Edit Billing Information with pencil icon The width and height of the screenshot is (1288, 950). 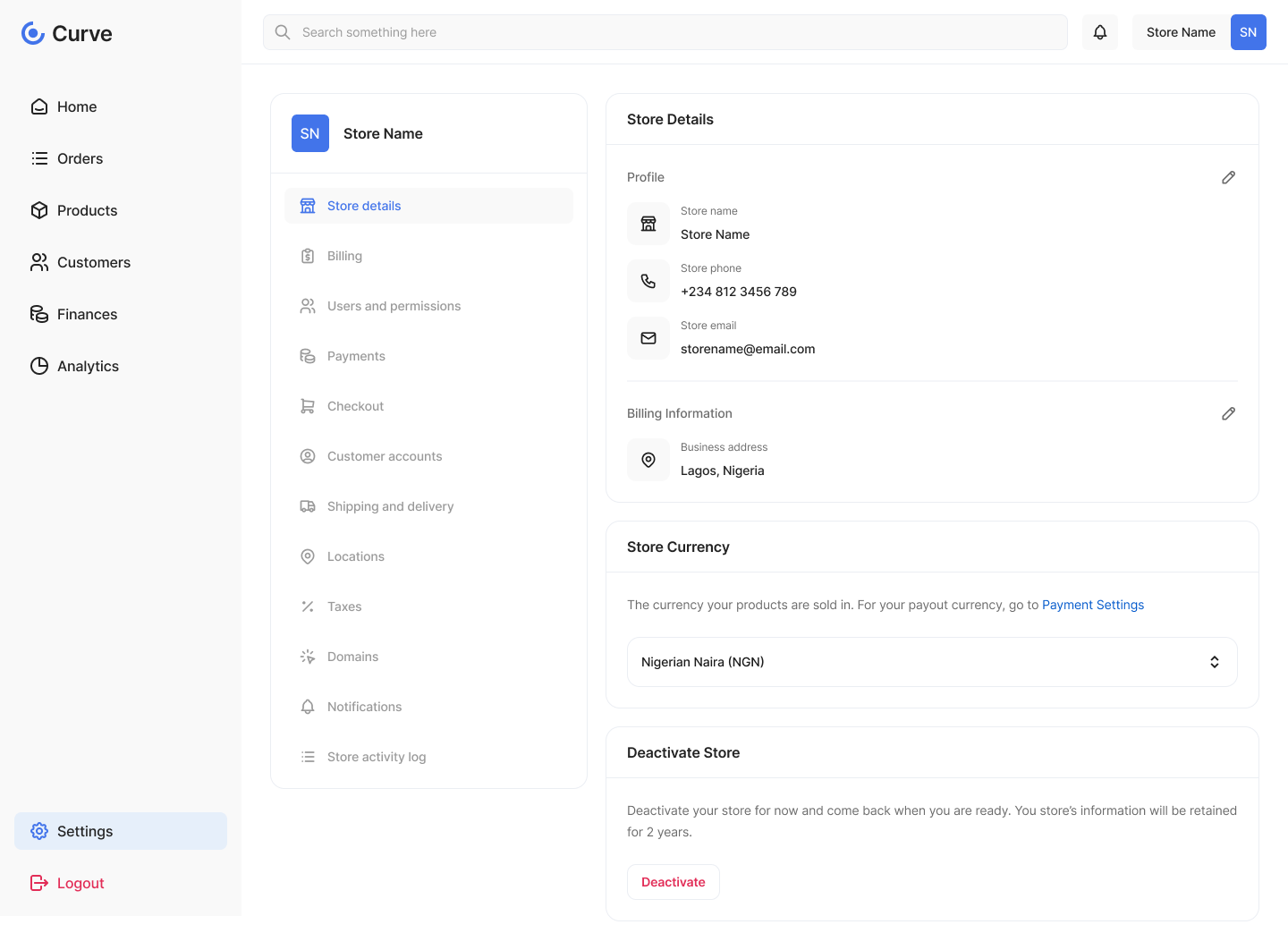pos(1229,413)
